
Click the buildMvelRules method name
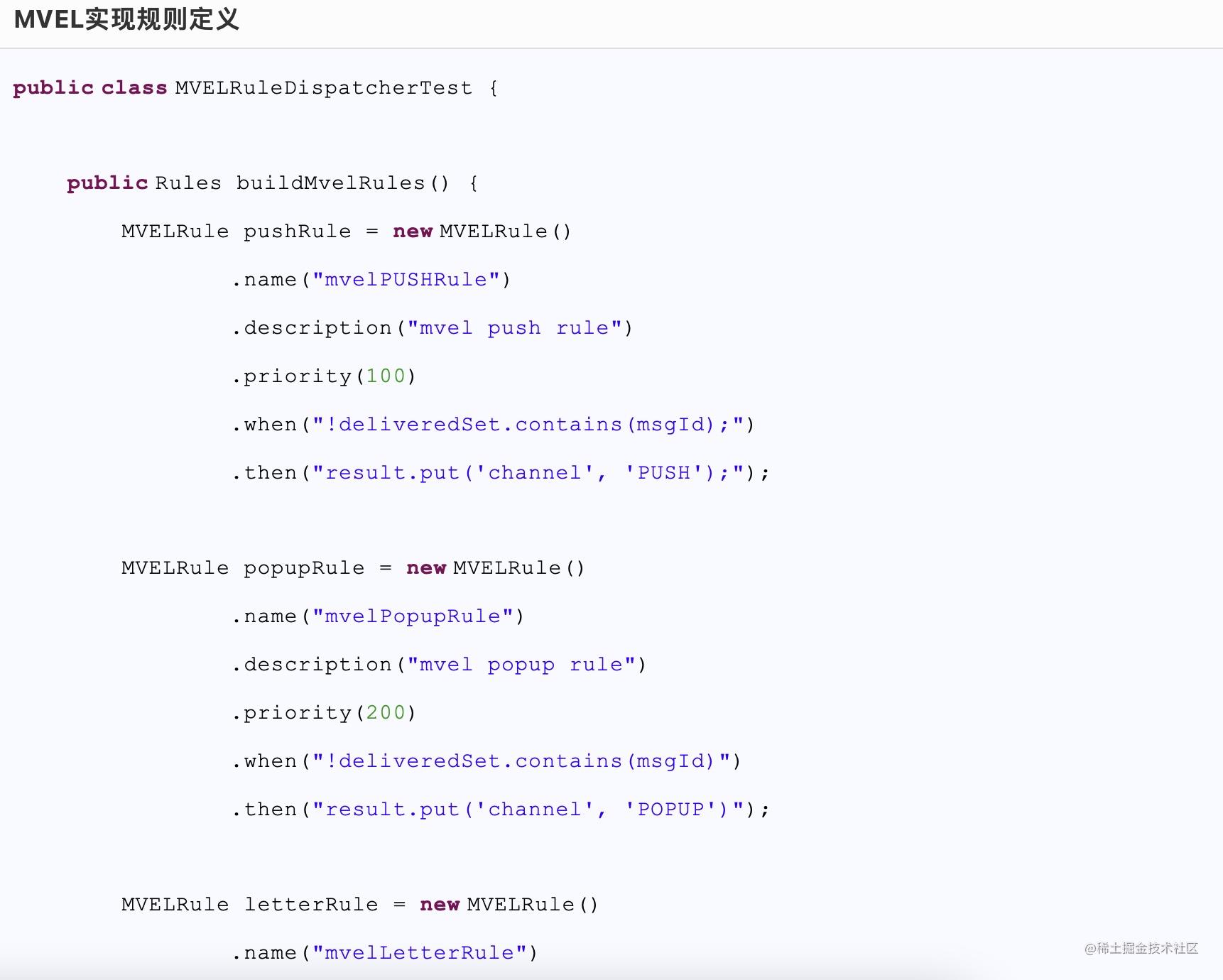330,183
